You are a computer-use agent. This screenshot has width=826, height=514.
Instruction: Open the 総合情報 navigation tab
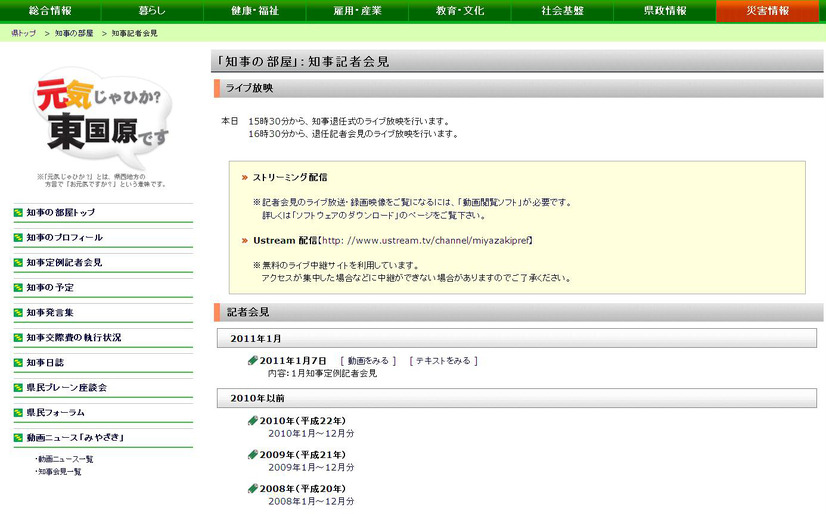[x=50, y=11]
